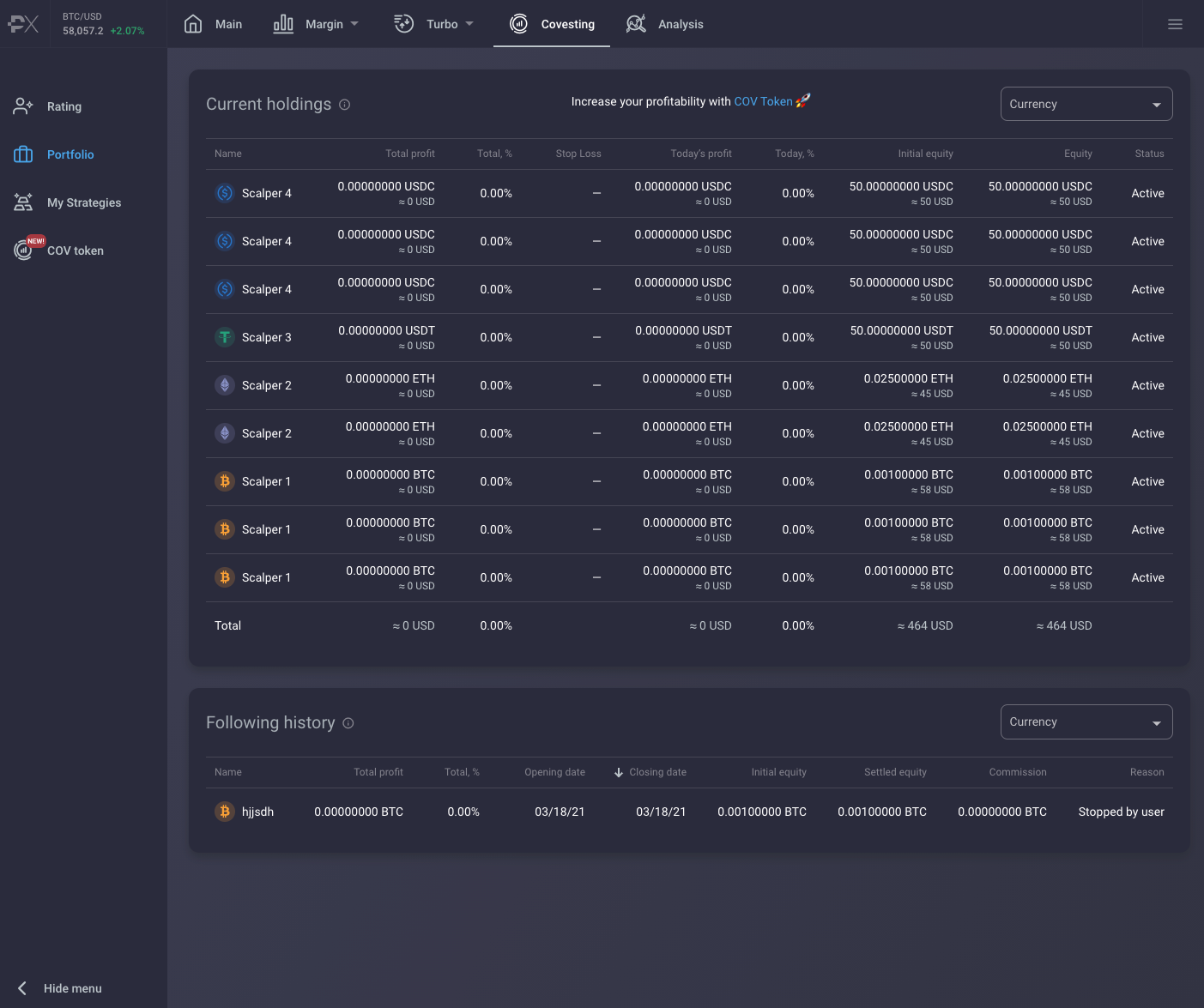Image resolution: width=1204 pixels, height=1008 pixels.
Task: Expand the Turbo menu
Action: click(433, 24)
